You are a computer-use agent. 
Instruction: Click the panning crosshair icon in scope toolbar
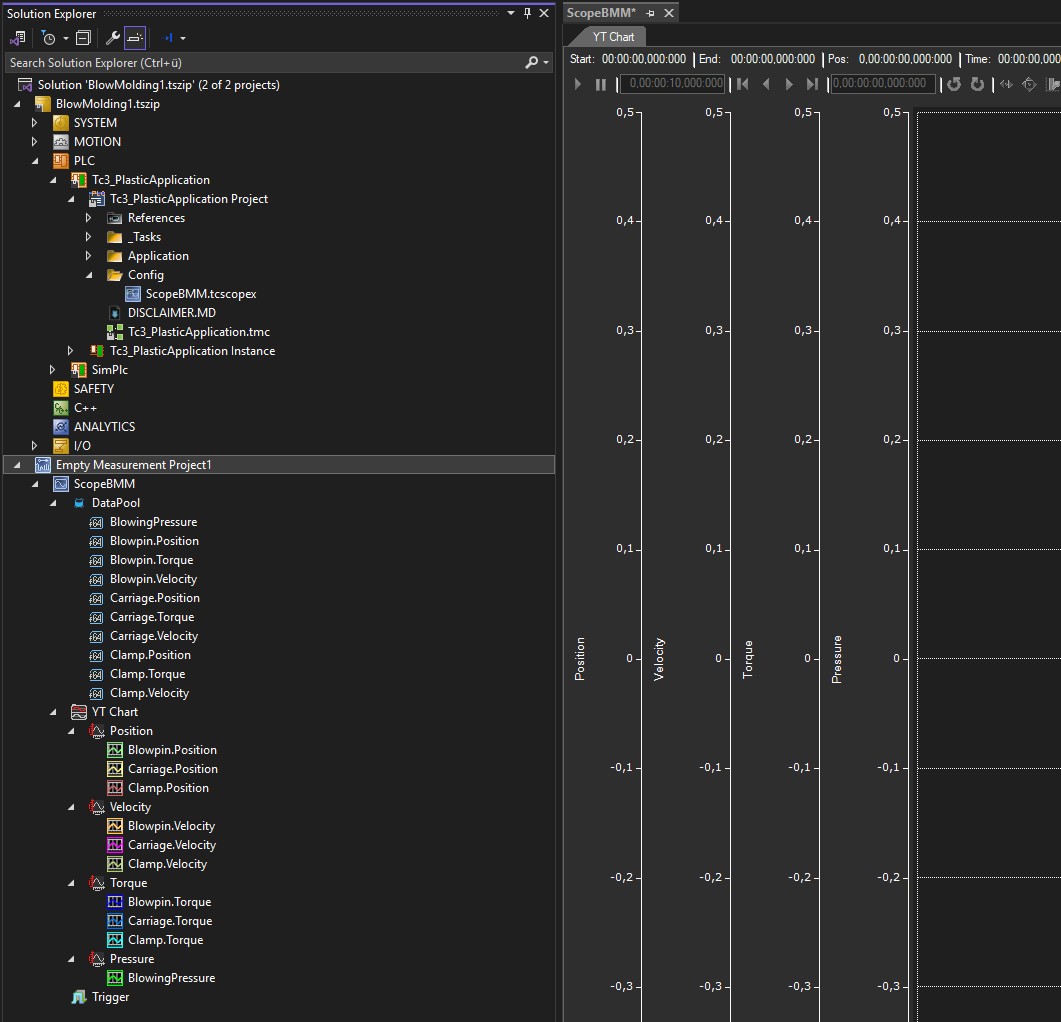[1029, 84]
